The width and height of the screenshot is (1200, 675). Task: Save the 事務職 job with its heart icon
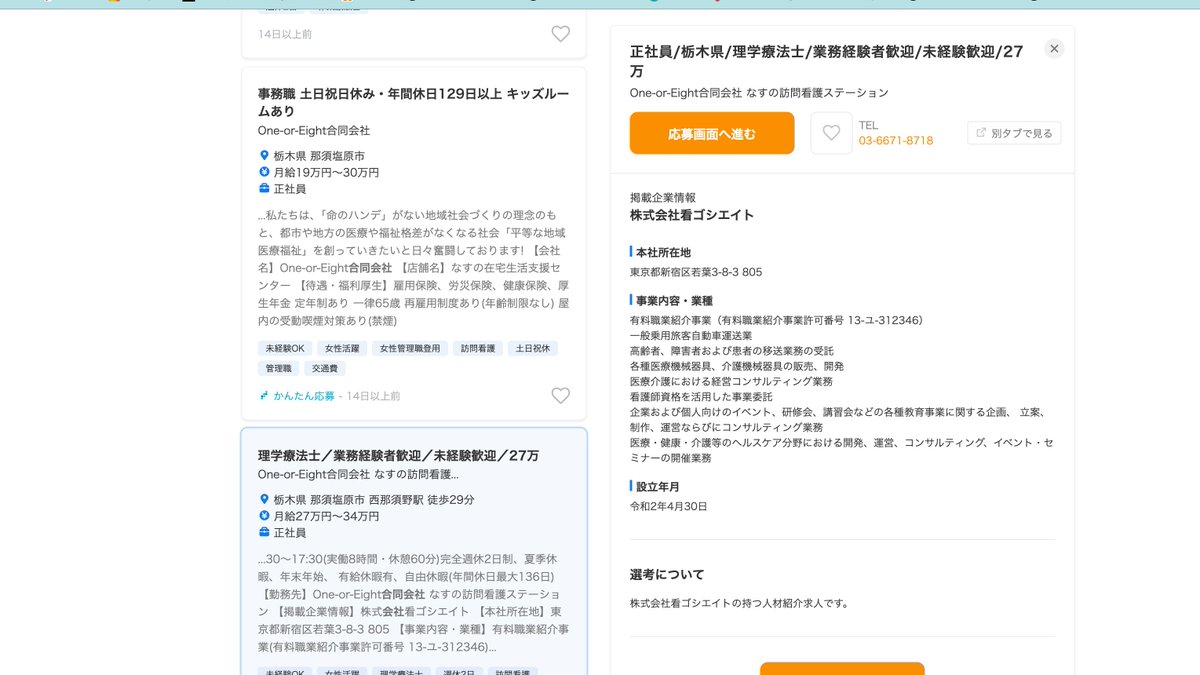[561, 396]
